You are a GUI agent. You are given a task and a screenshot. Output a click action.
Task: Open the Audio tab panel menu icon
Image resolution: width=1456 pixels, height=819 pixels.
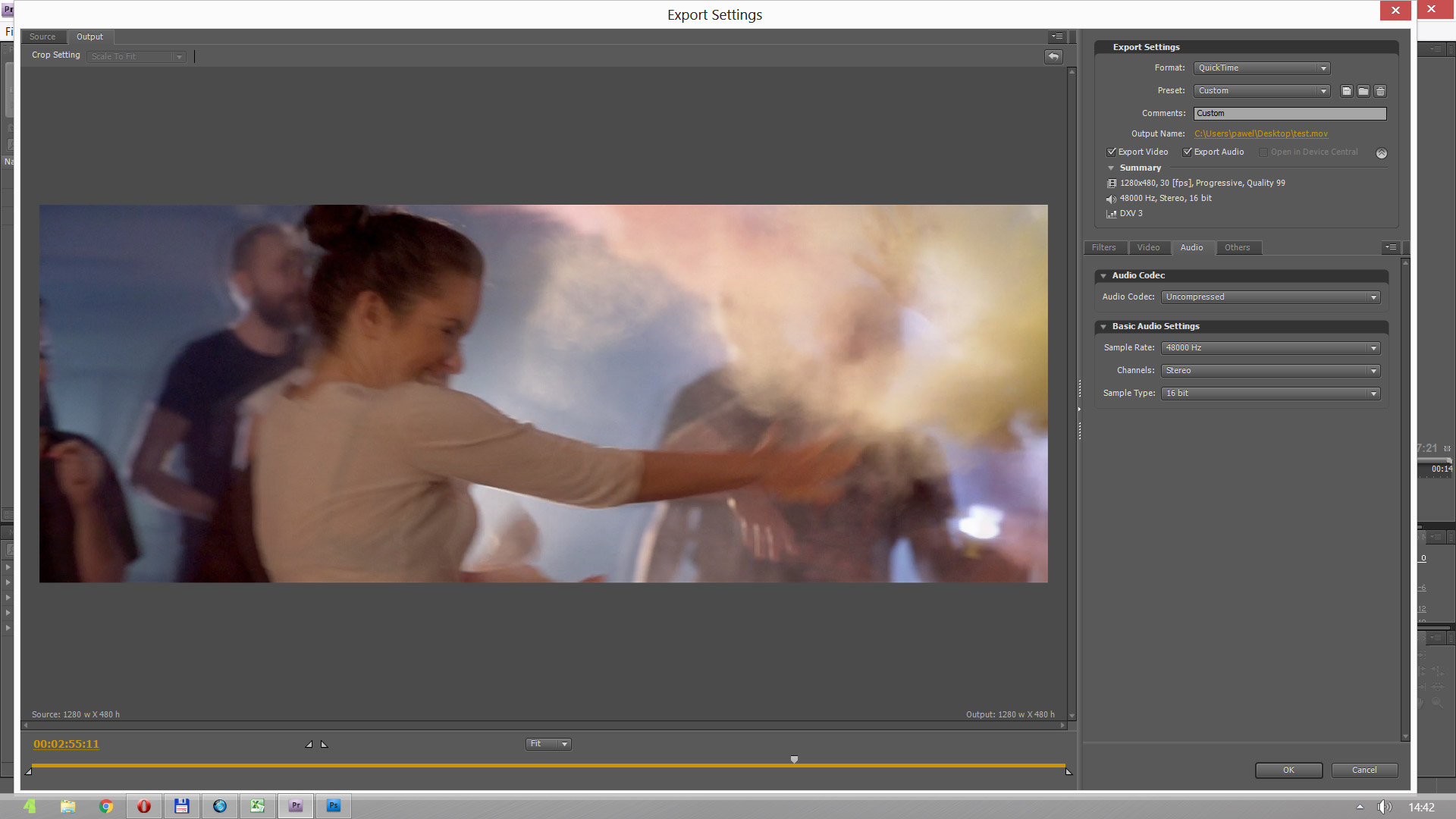(x=1391, y=247)
